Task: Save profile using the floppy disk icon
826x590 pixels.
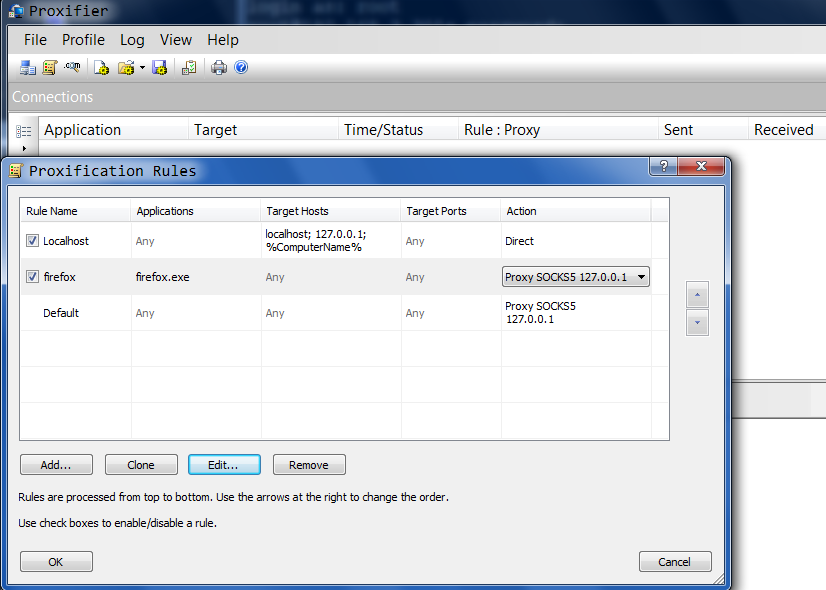Action: (160, 67)
